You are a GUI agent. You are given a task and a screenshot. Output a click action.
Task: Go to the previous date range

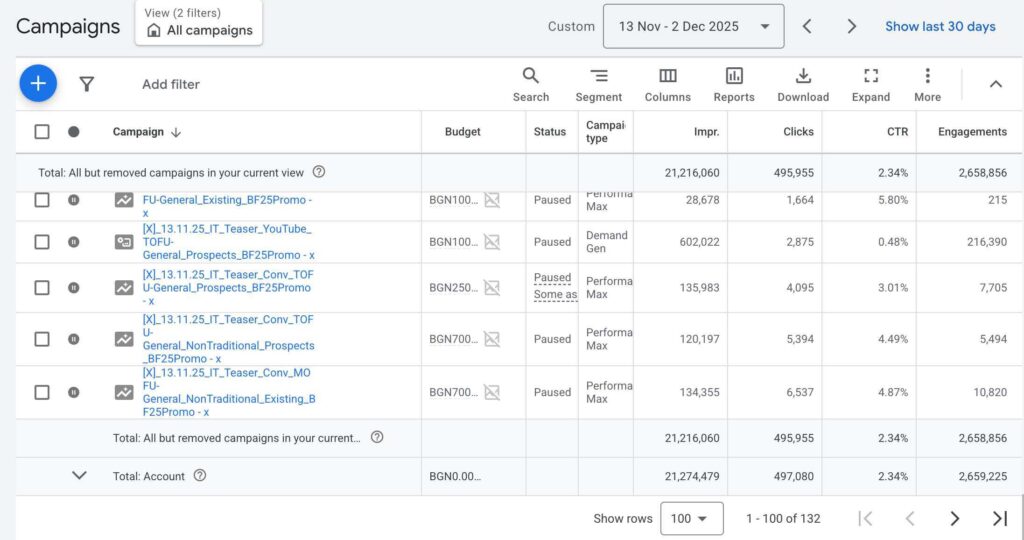tap(807, 26)
